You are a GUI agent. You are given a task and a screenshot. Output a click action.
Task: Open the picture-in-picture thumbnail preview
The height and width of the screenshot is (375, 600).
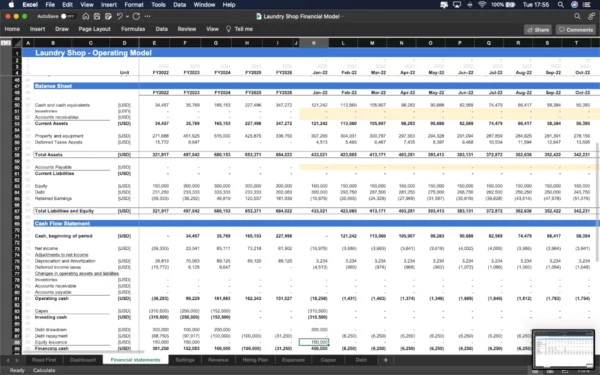tap(563, 349)
